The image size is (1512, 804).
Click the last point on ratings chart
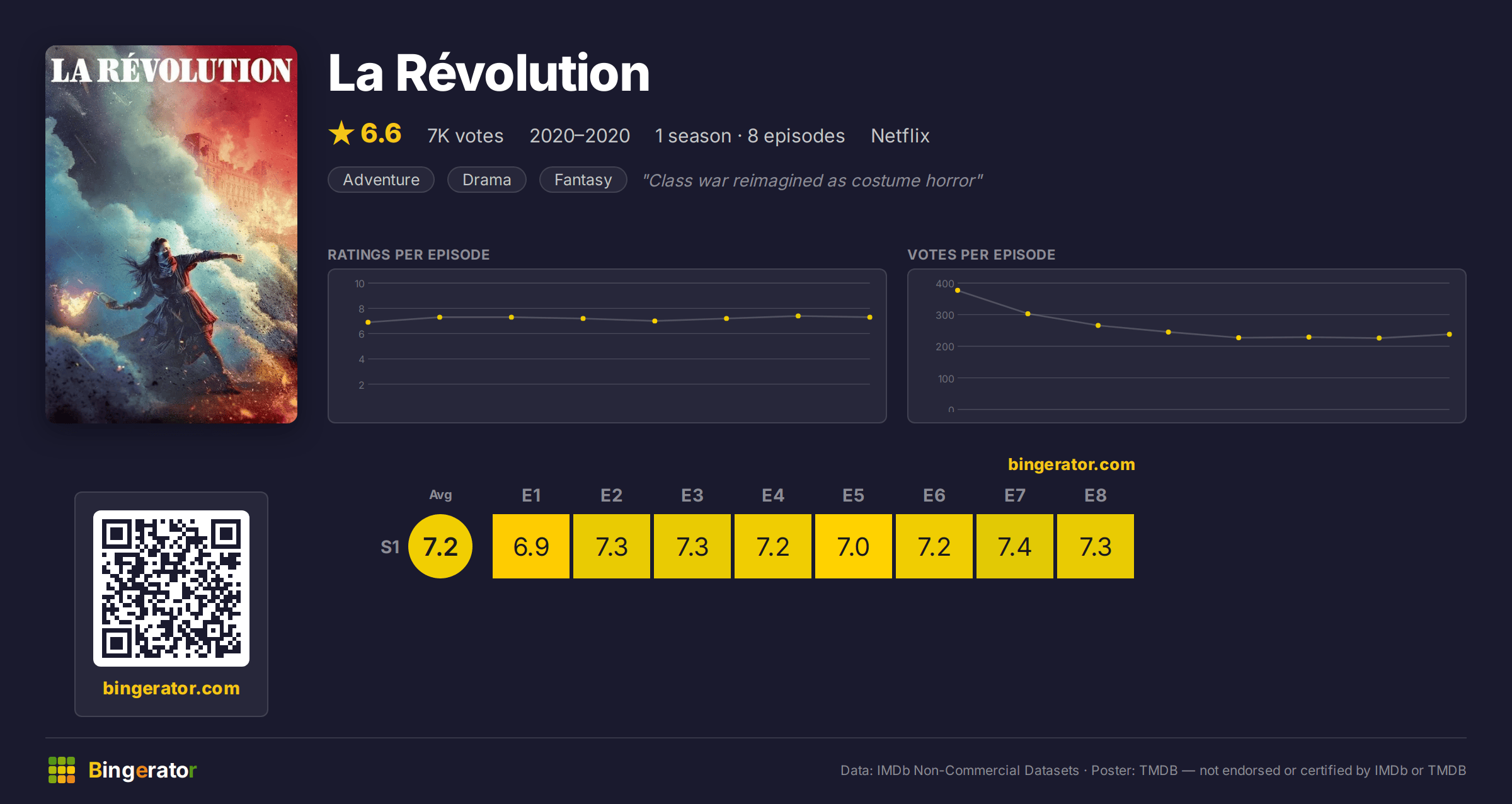(x=870, y=317)
